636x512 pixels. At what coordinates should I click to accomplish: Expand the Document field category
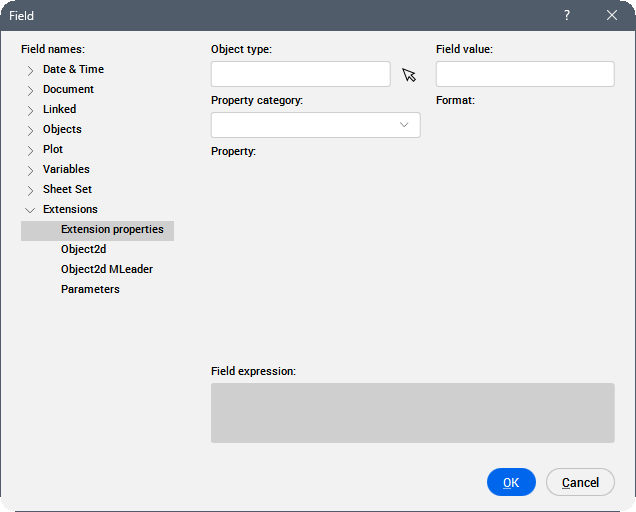[x=30, y=90]
